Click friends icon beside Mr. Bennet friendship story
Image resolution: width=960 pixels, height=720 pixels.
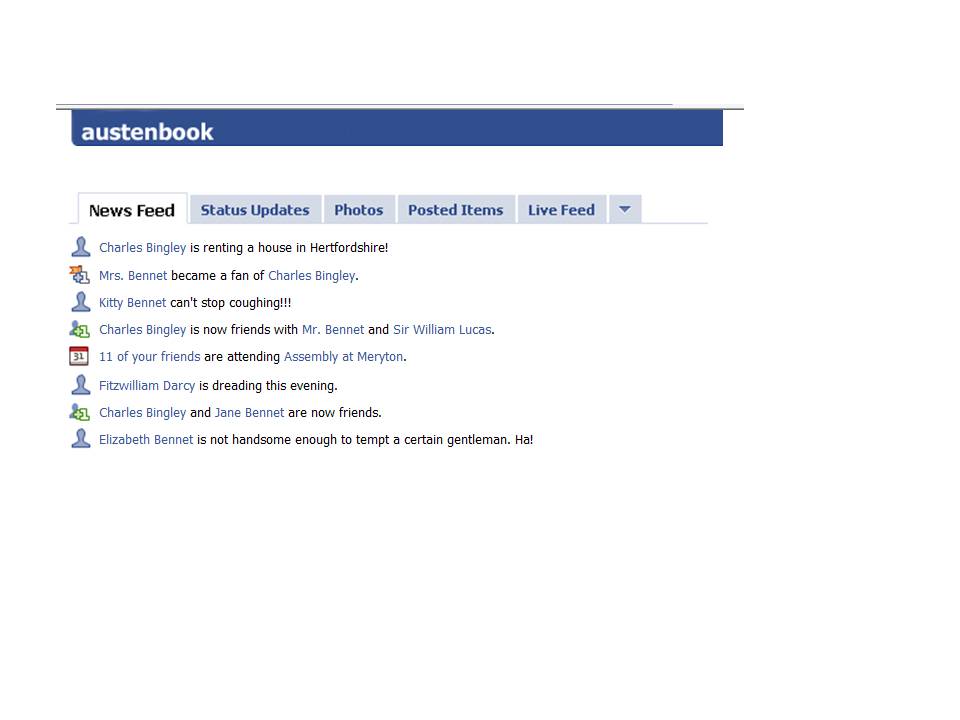point(80,329)
